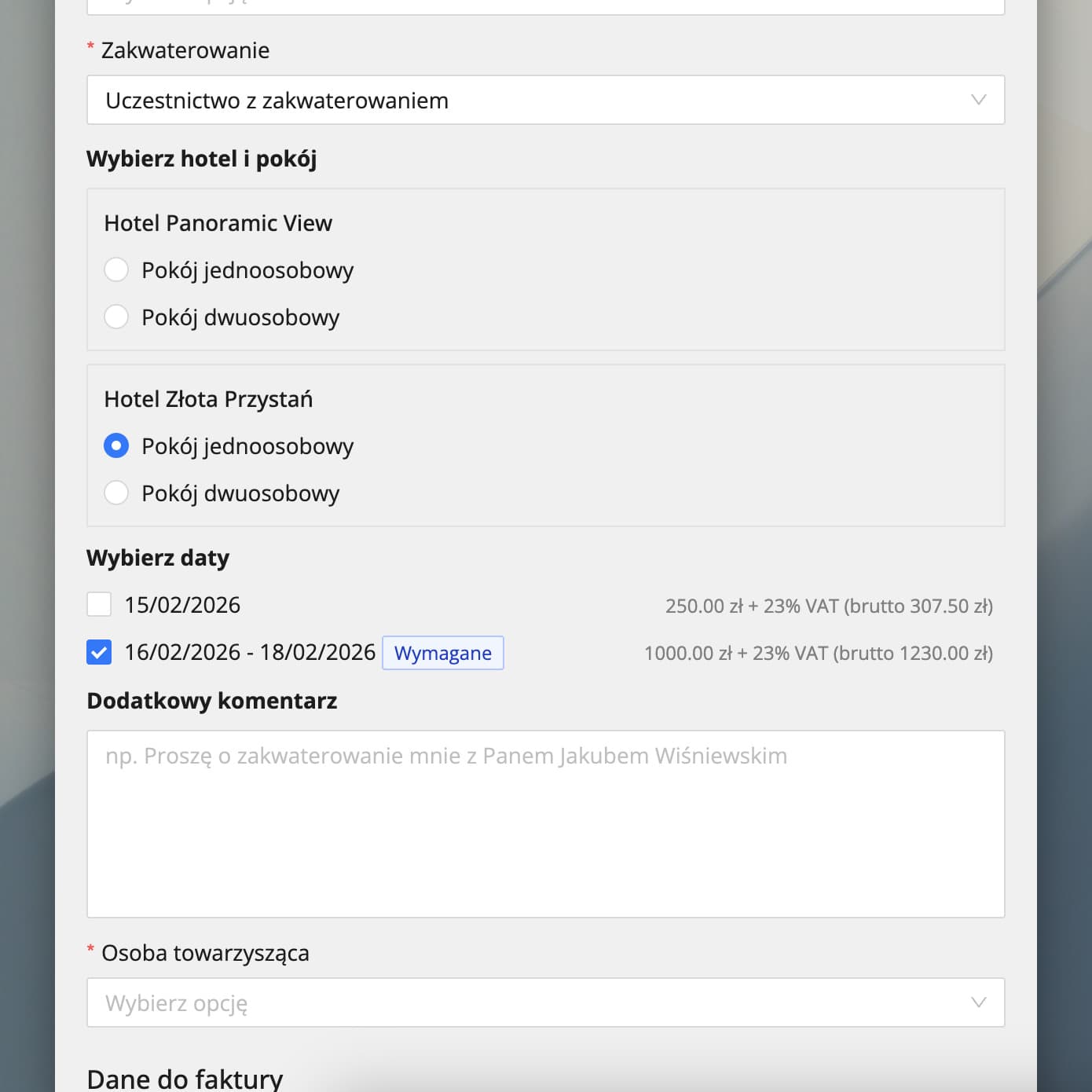Select Pokój dwuosobowy at Hotel Złota Przystań
Image resolution: width=1092 pixels, height=1092 pixels.
click(x=116, y=493)
